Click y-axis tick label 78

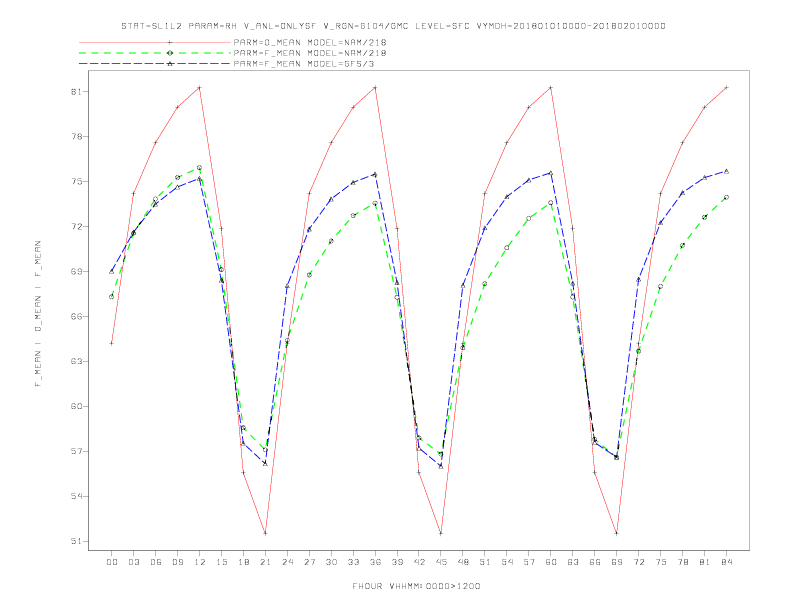pos(77,137)
